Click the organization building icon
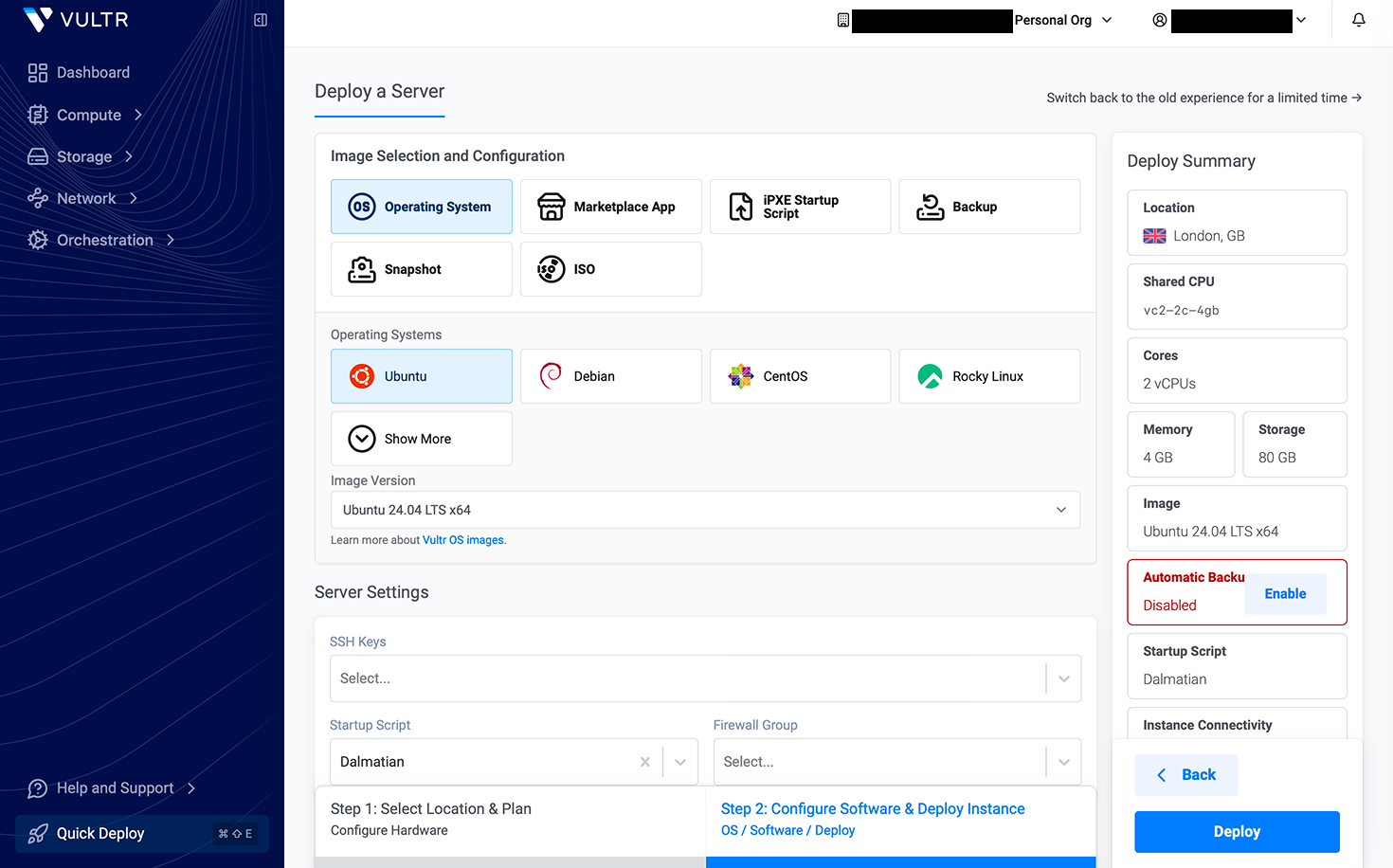 [842, 20]
